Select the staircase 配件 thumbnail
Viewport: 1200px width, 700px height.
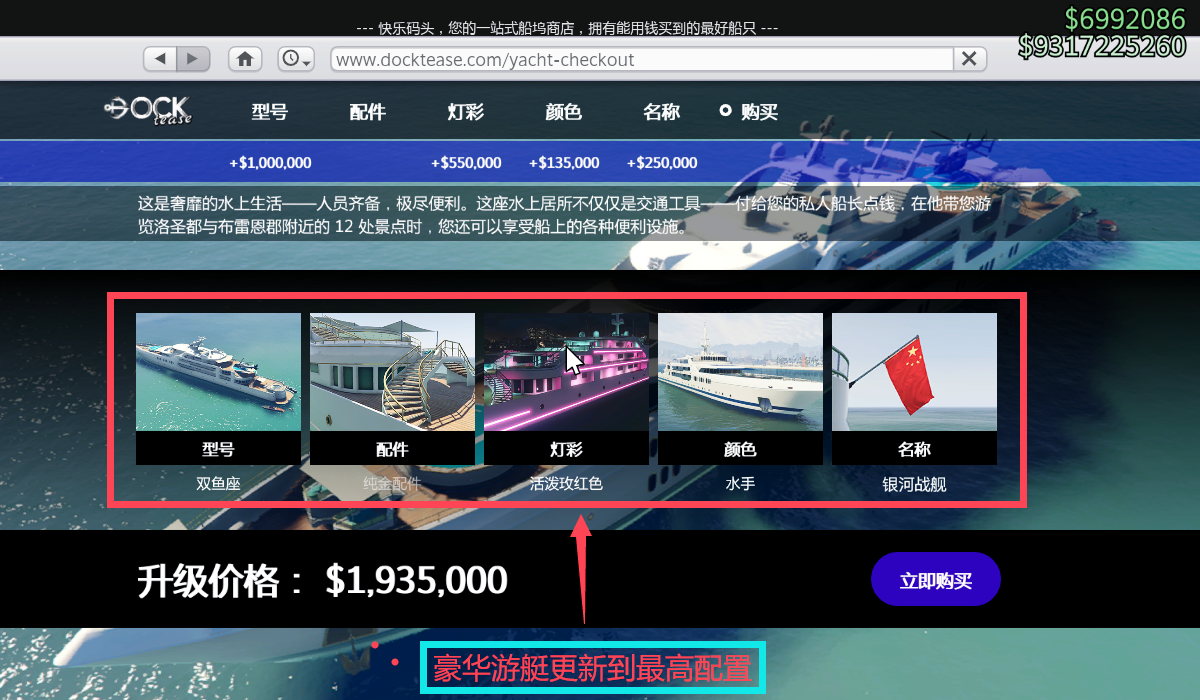(392, 372)
